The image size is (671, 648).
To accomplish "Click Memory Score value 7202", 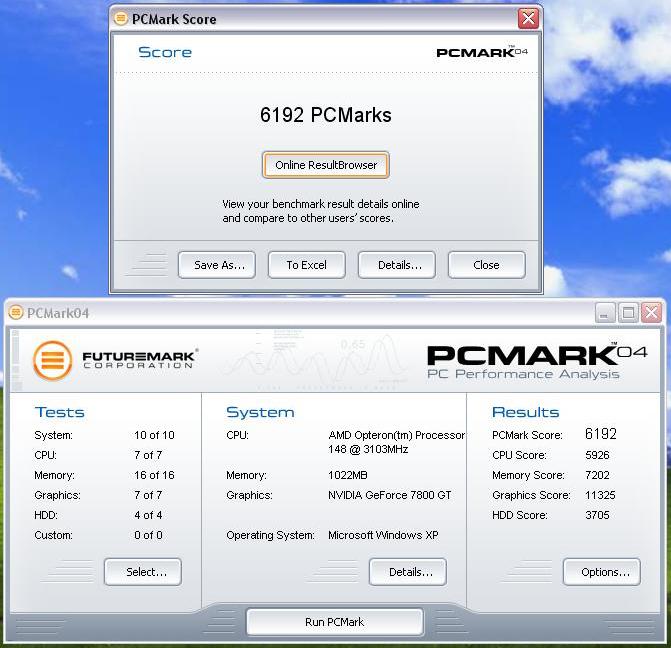I will pyautogui.click(x=597, y=475).
